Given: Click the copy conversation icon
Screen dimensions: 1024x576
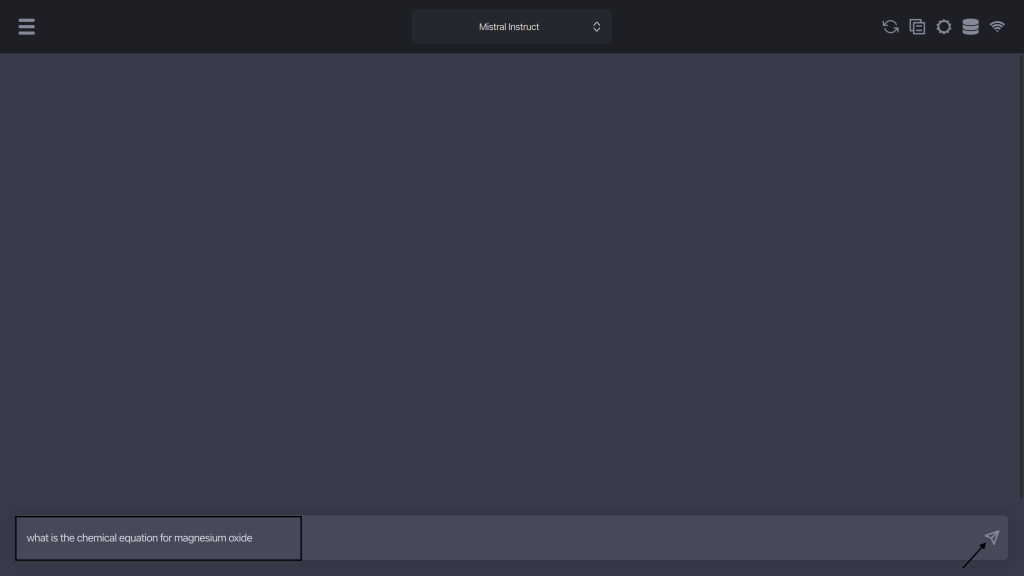Looking at the screenshot, I should tap(917, 27).
